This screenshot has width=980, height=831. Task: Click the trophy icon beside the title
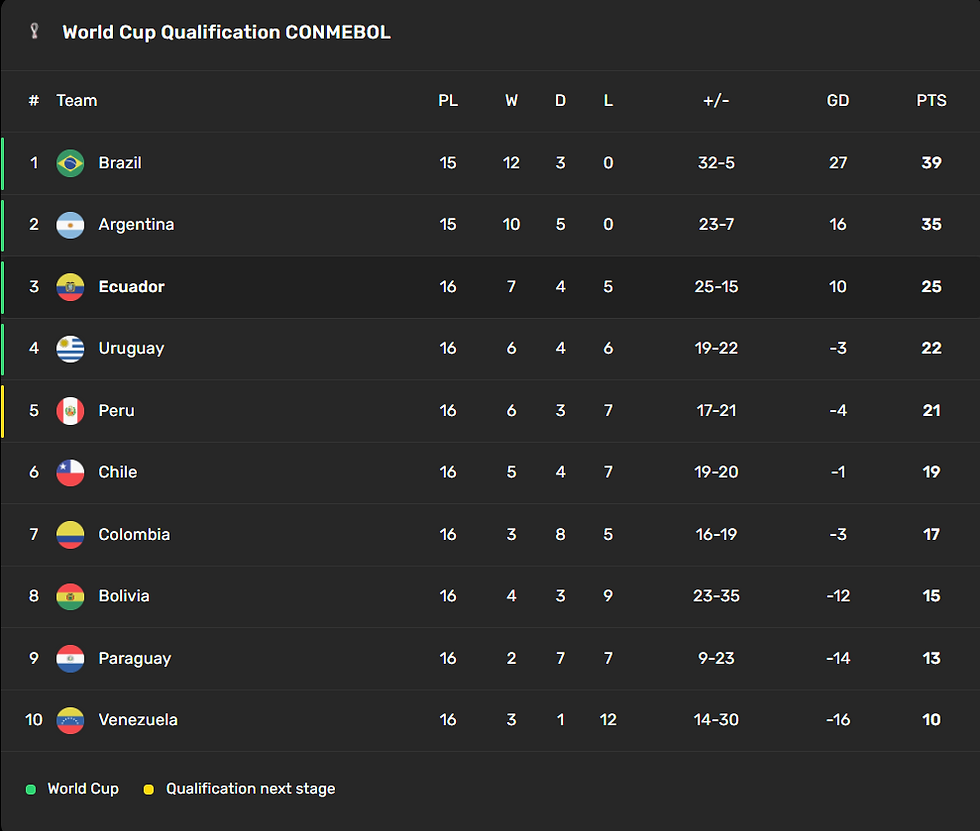34,31
